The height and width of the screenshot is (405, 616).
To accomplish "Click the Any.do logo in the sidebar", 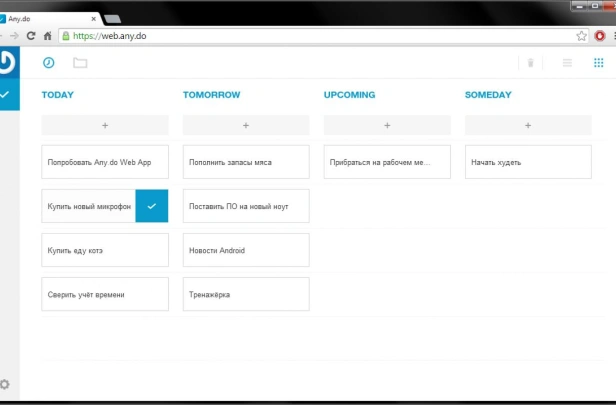I will [x=9, y=62].
